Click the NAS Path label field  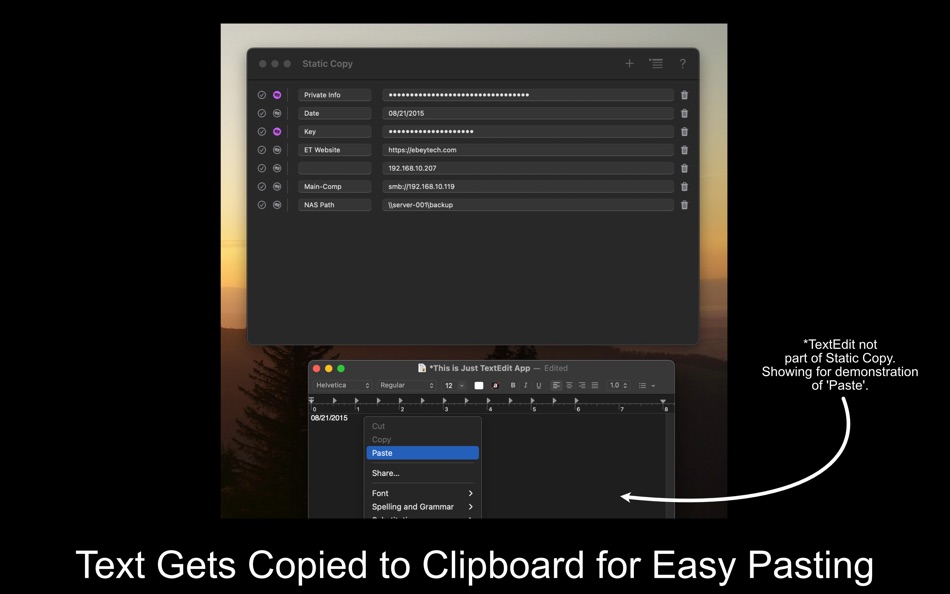pyautogui.click(x=334, y=205)
